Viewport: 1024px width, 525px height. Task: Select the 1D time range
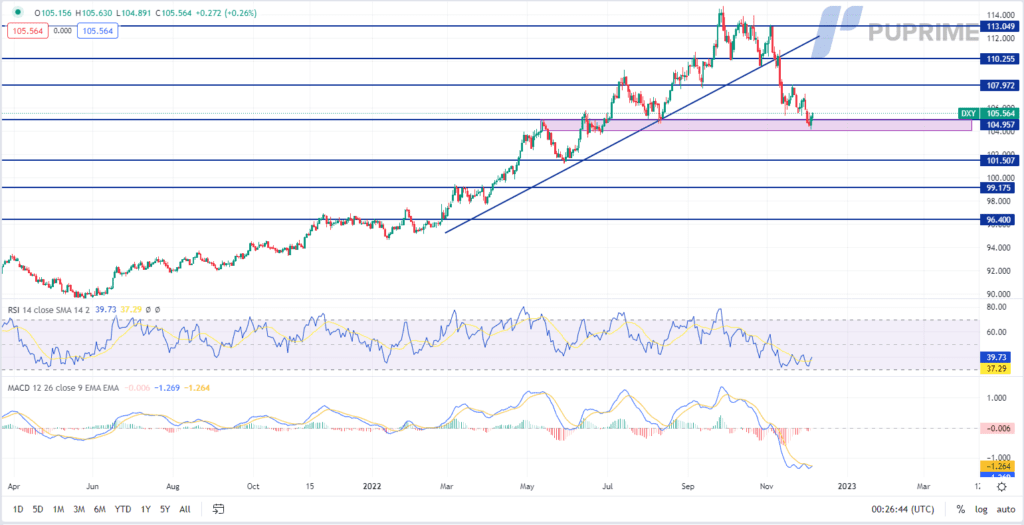pos(19,509)
